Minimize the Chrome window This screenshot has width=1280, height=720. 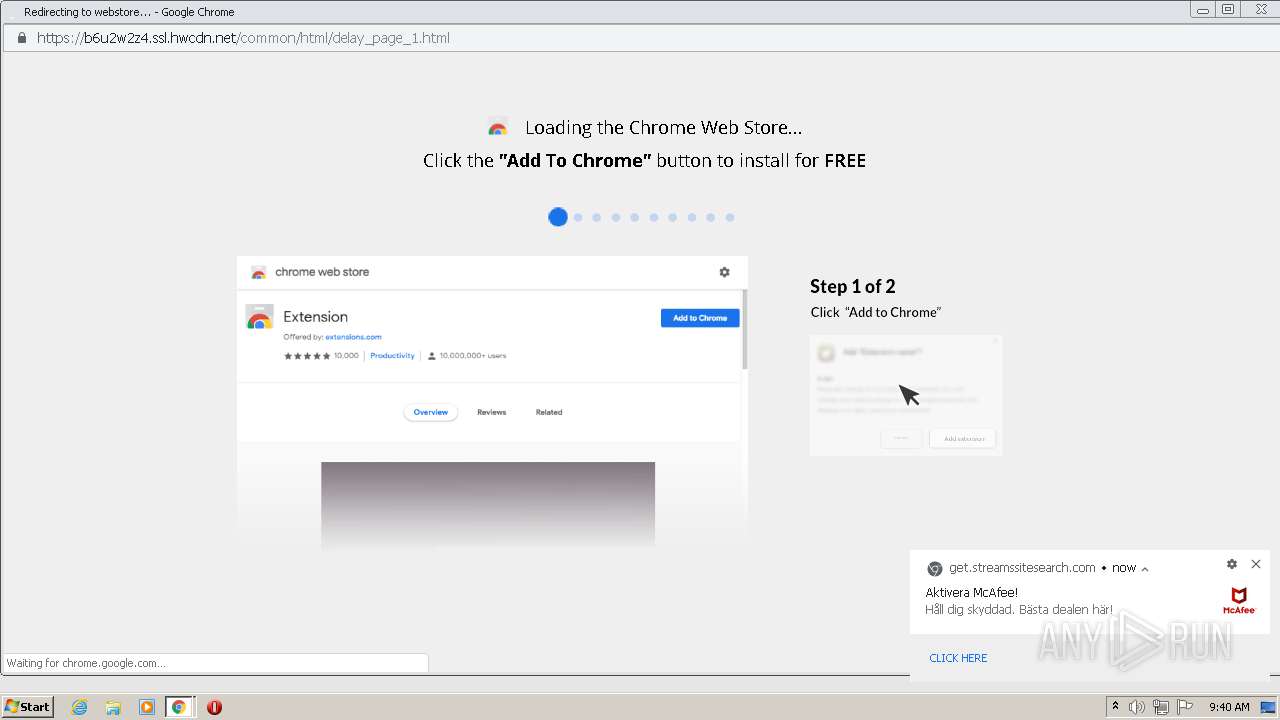pos(1203,9)
